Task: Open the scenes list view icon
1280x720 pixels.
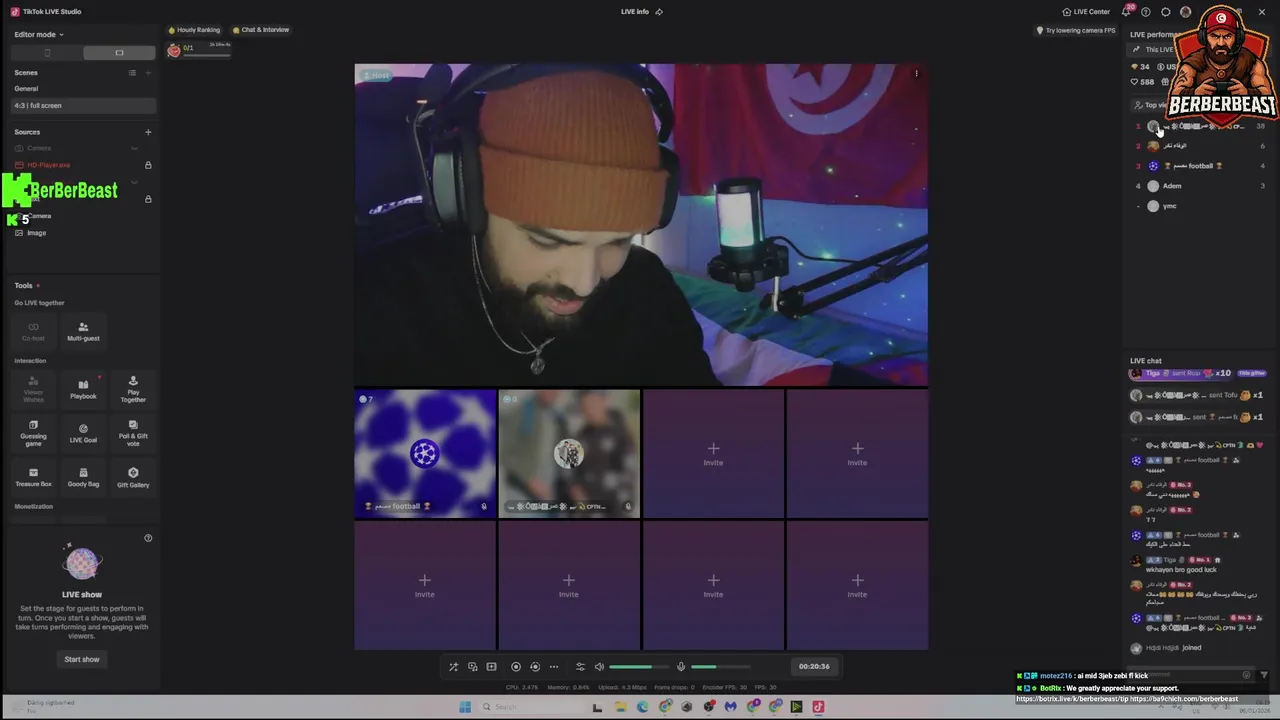Action: coord(132,73)
